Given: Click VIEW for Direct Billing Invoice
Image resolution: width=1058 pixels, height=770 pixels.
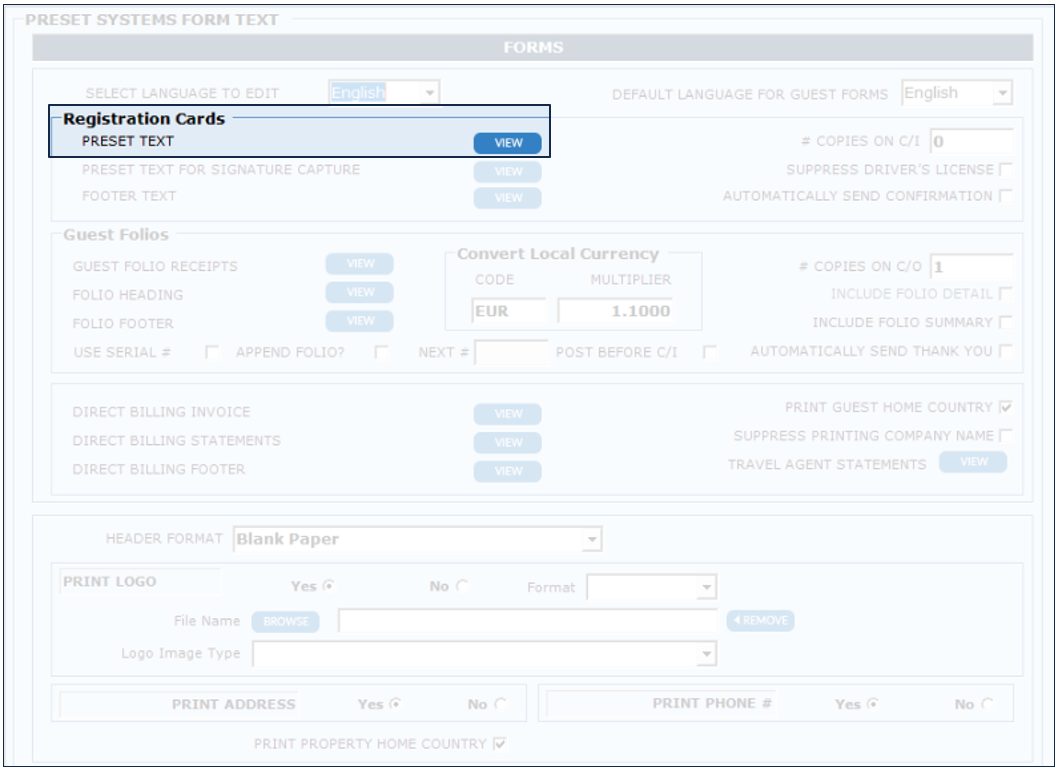Looking at the screenshot, I should point(507,414).
